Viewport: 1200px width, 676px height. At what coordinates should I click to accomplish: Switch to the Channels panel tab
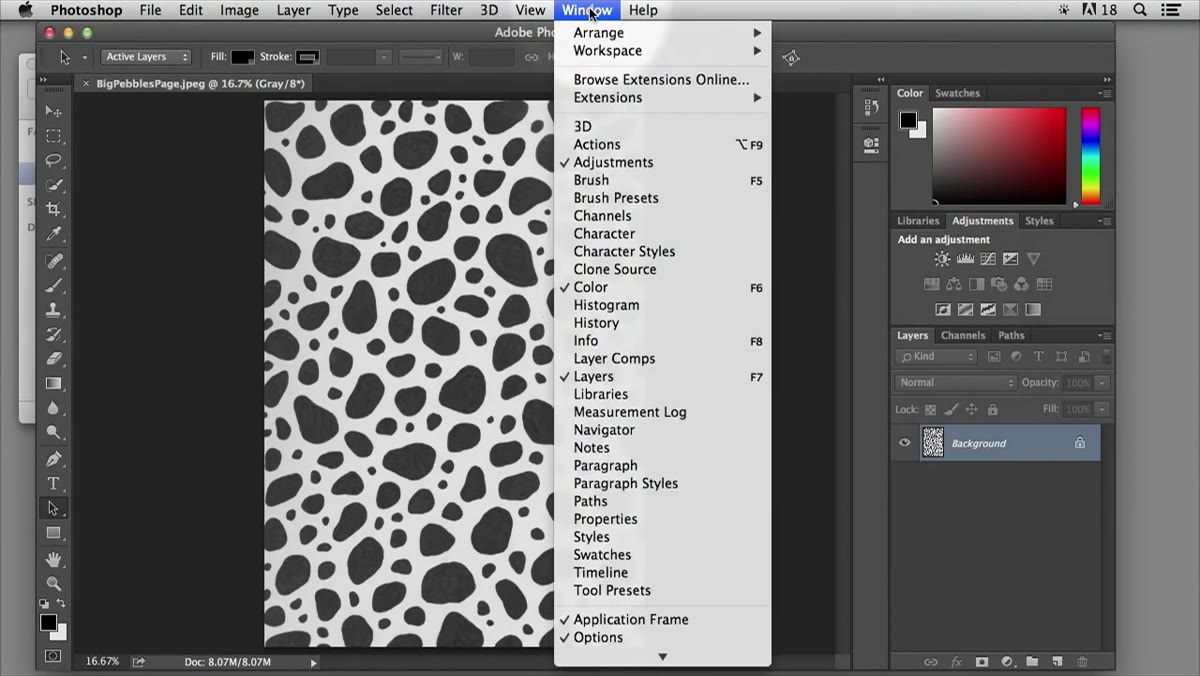coord(963,336)
